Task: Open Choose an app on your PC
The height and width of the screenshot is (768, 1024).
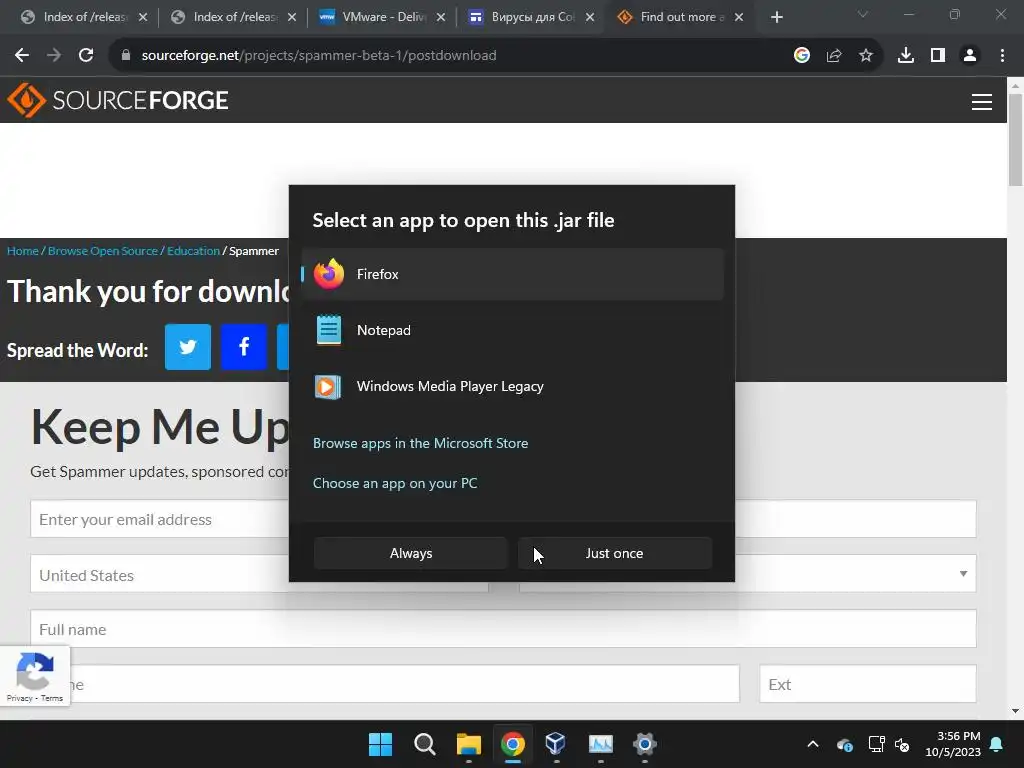Action: click(x=395, y=483)
